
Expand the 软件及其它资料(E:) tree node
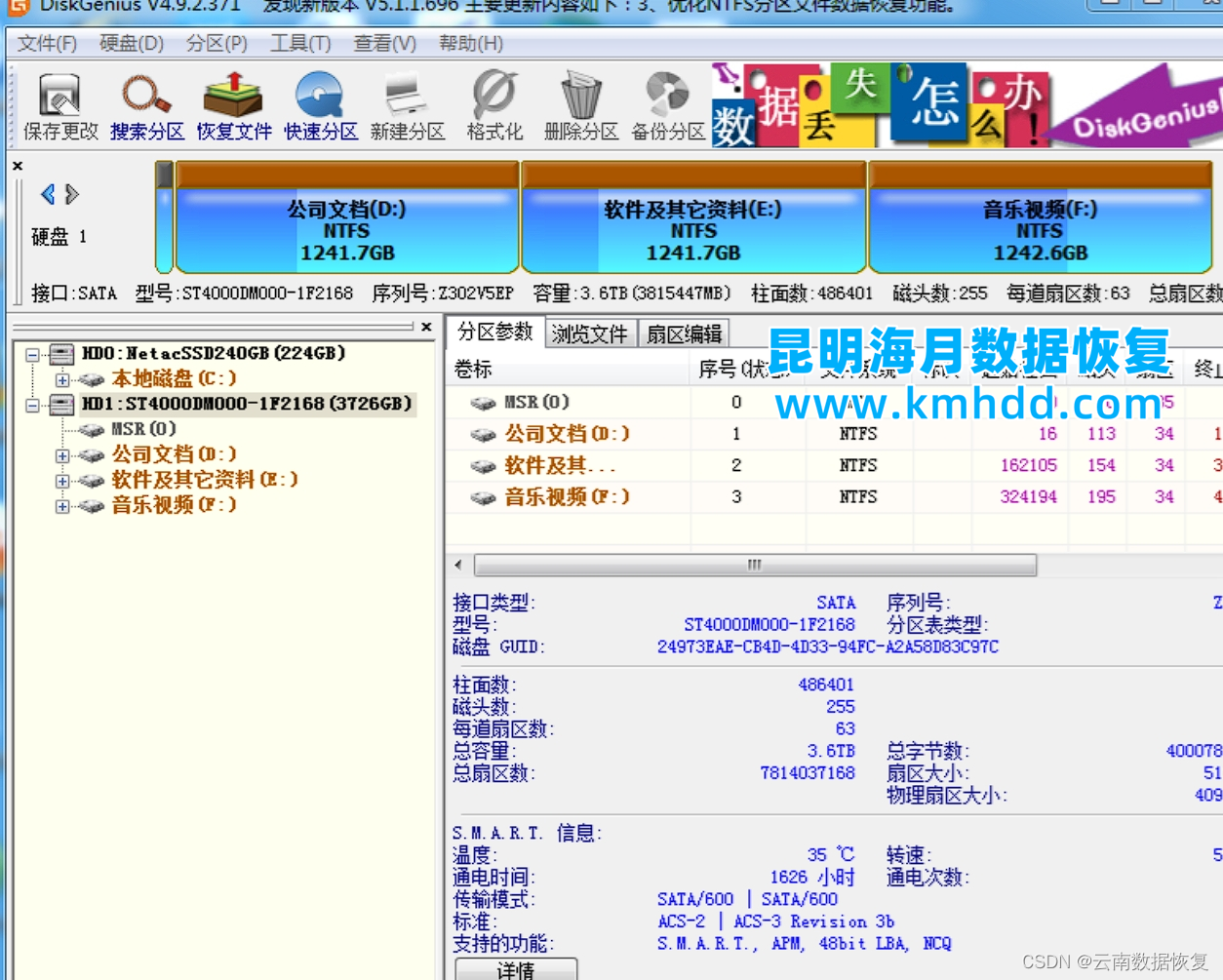click(x=62, y=481)
